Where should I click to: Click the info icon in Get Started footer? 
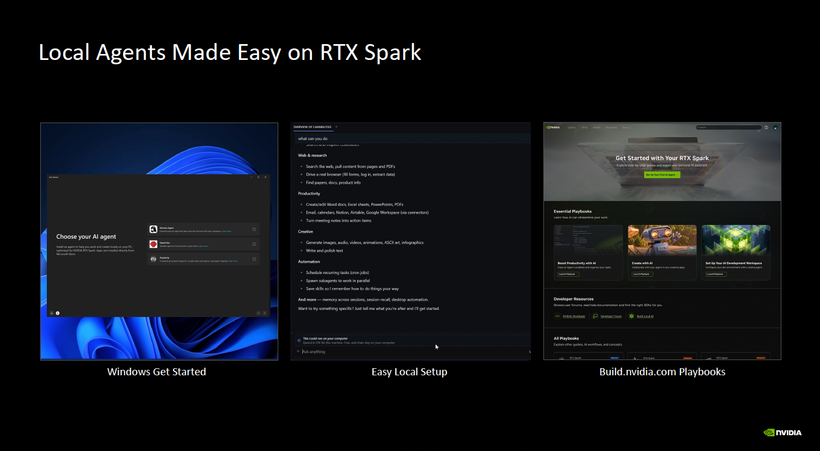[58, 313]
